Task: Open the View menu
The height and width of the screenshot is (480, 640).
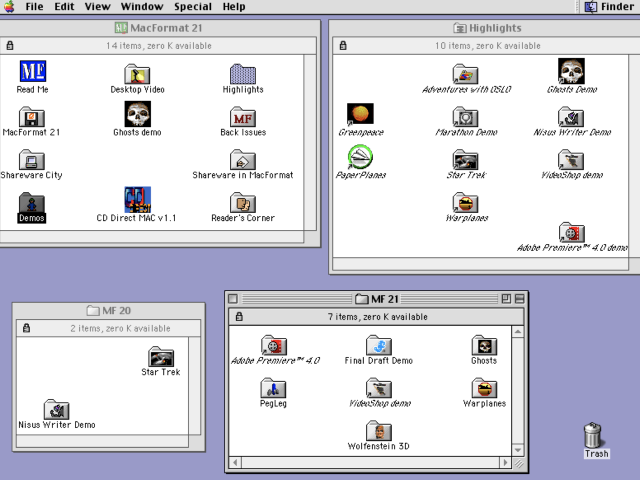Action: tap(98, 7)
